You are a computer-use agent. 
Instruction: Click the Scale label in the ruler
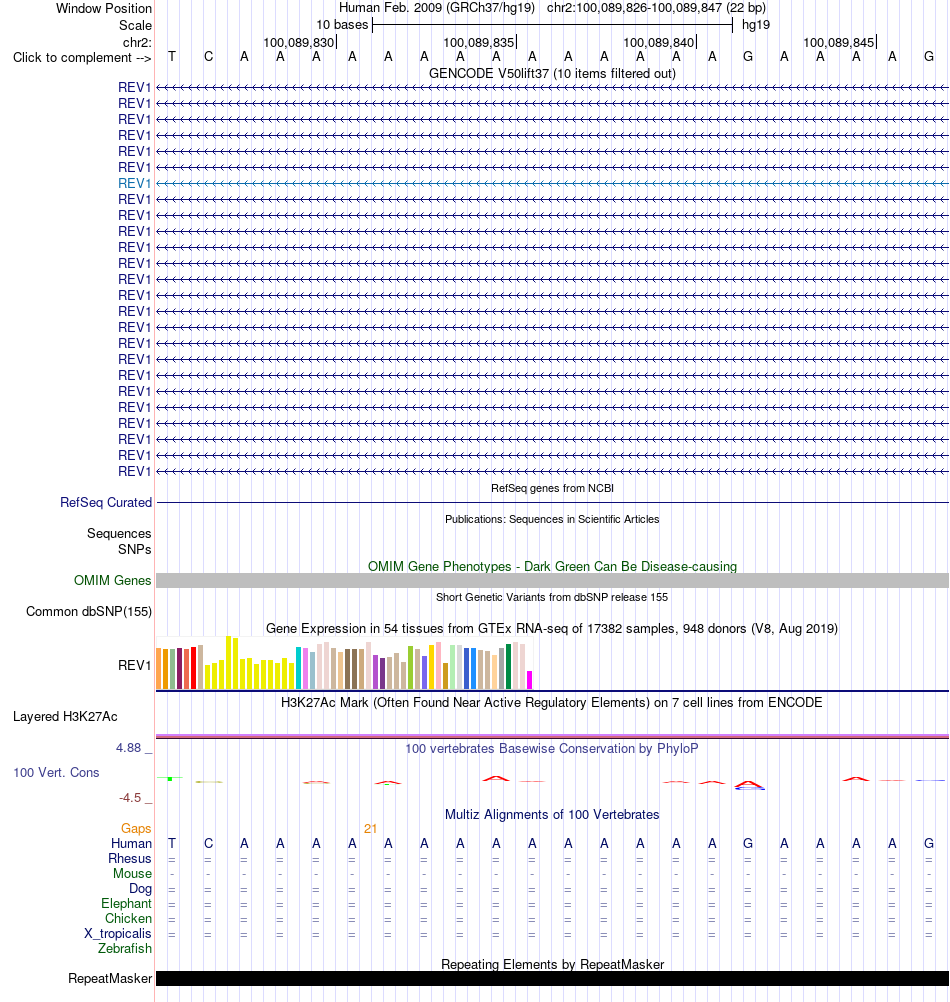(x=135, y=25)
